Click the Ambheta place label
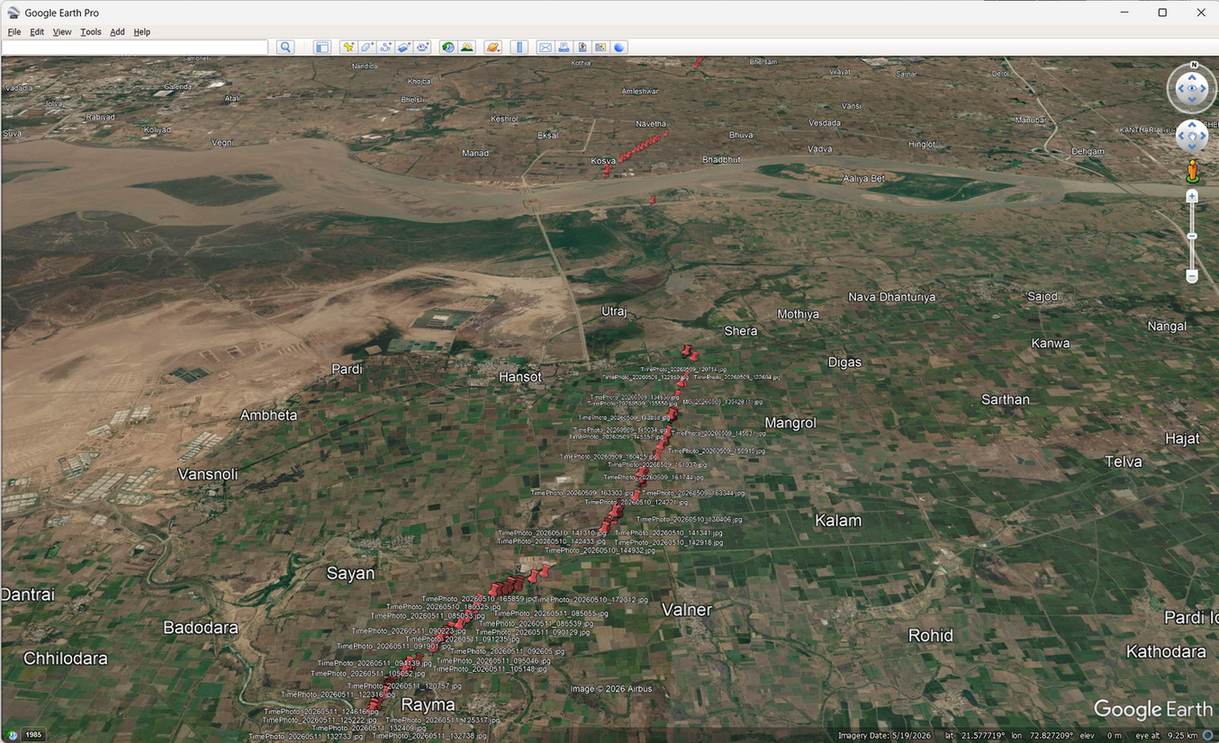This screenshot has height=743, width=1219. tap(269, 415)
